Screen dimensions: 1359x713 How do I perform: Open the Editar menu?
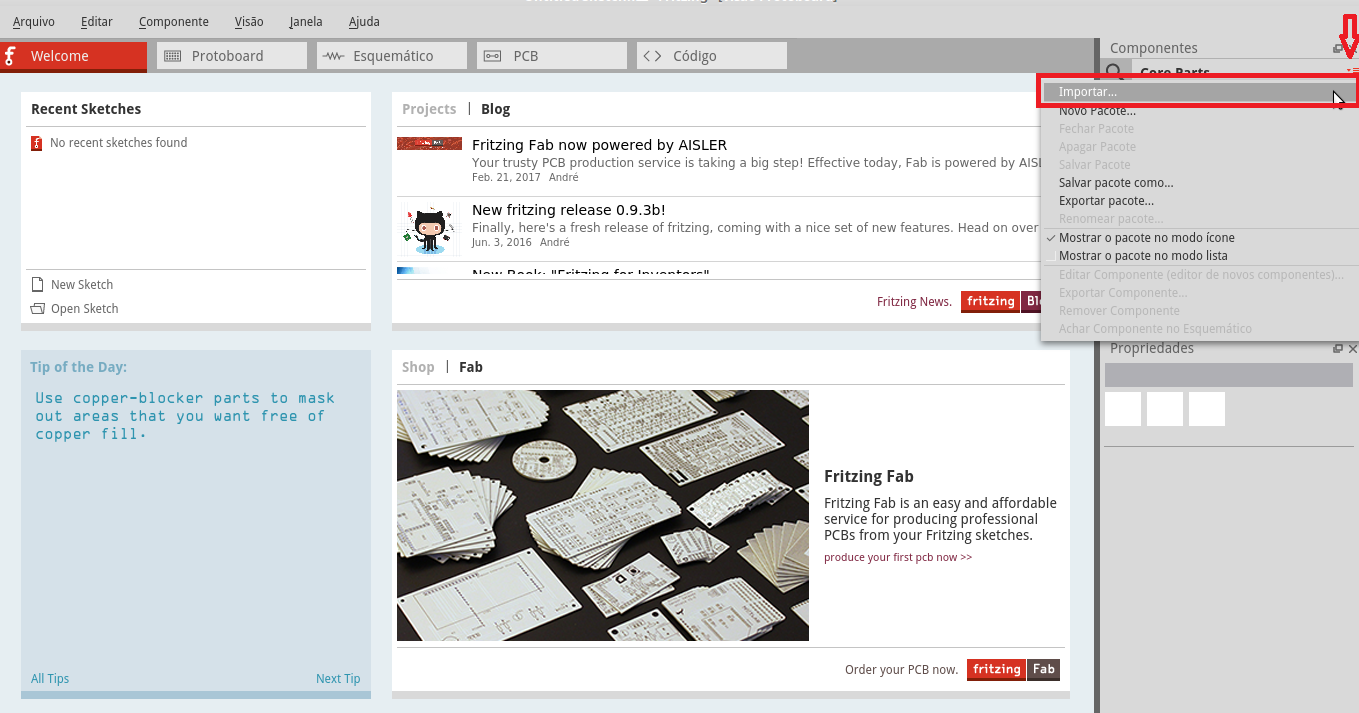point(97,21)
